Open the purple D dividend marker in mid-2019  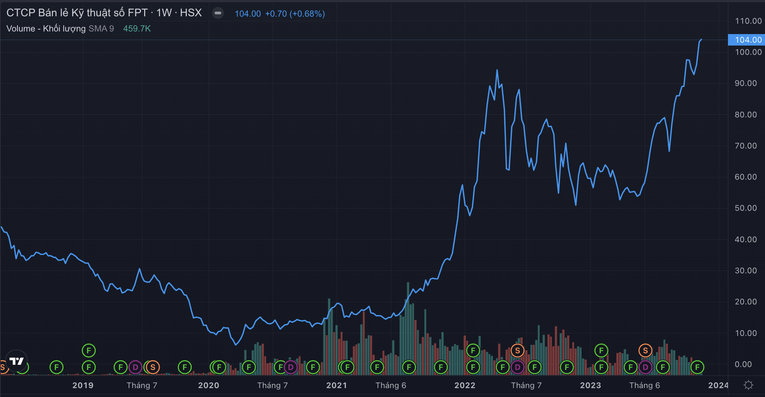click(135, 367)
